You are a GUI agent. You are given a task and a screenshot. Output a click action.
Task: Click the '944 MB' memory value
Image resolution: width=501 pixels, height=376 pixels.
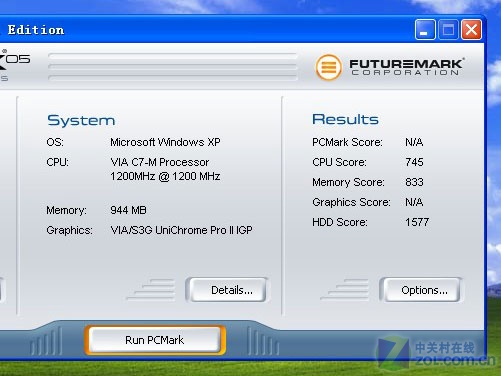(128, 210)
